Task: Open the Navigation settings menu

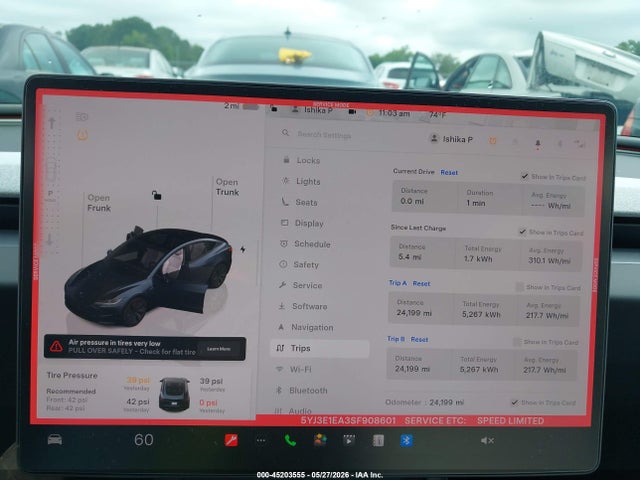Action: 305,327
